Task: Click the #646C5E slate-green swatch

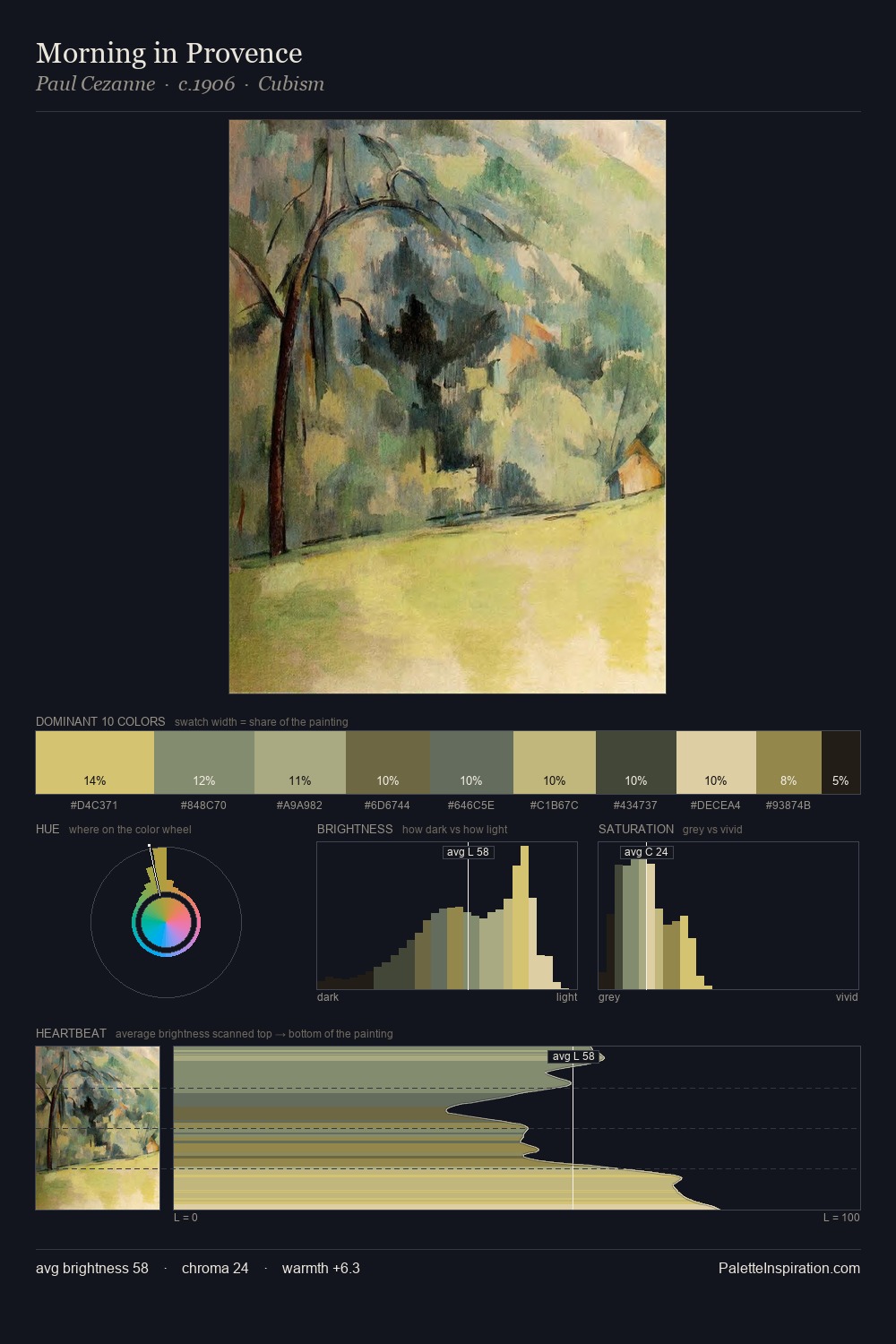Action: coord(471,762)
